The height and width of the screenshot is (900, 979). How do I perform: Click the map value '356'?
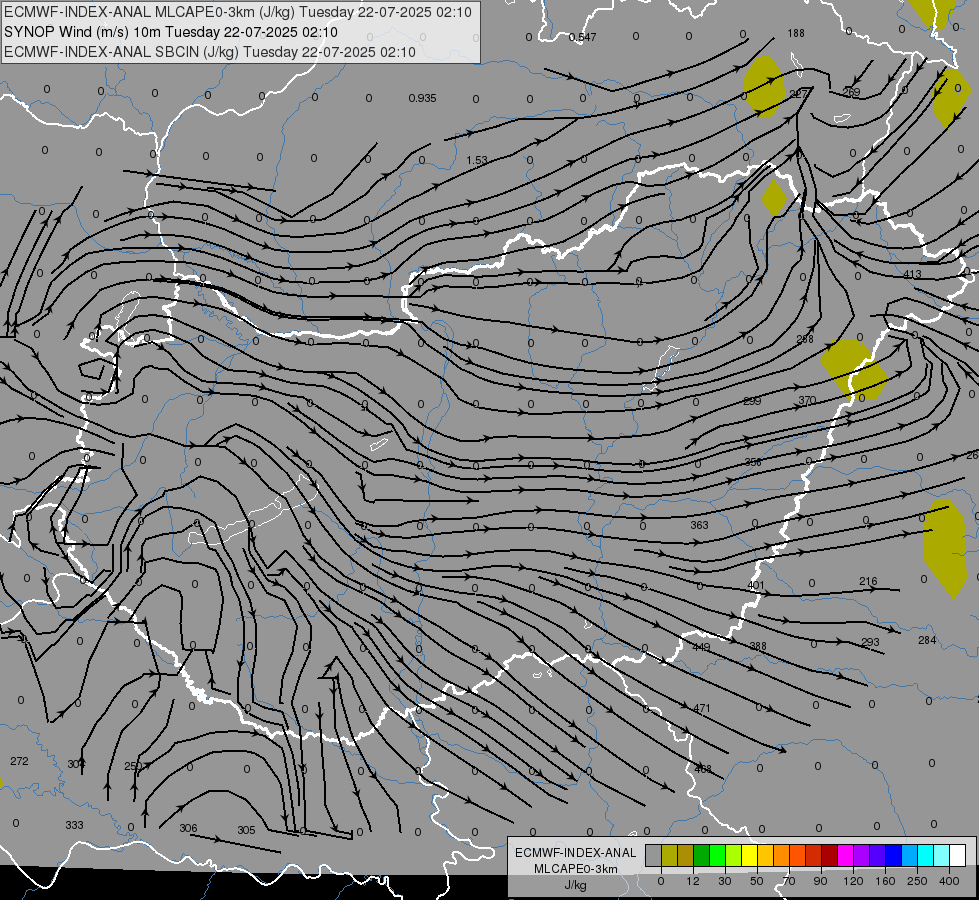(753, 462)
